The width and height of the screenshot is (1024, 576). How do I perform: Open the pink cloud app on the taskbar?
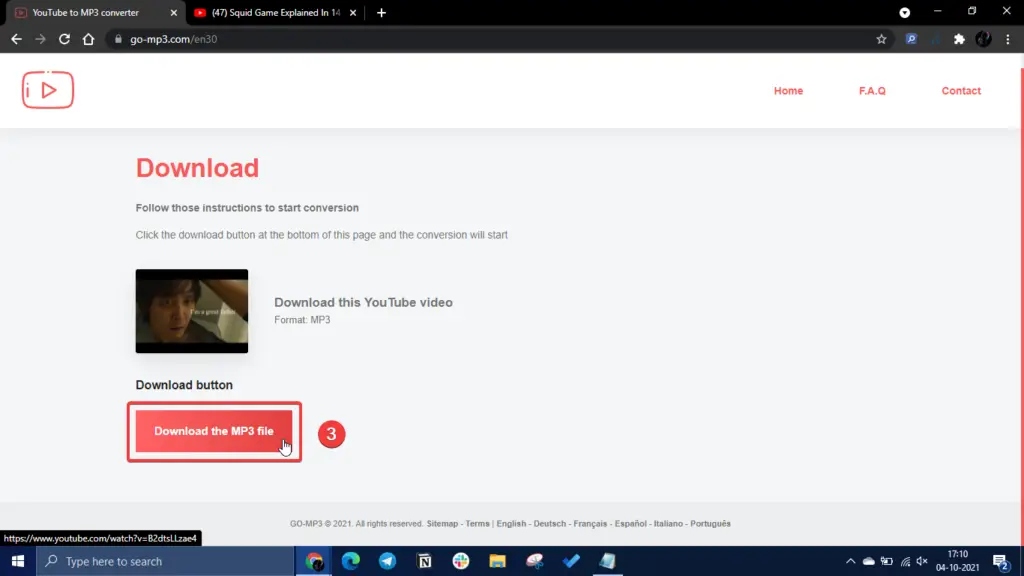[x=534, y=561]
